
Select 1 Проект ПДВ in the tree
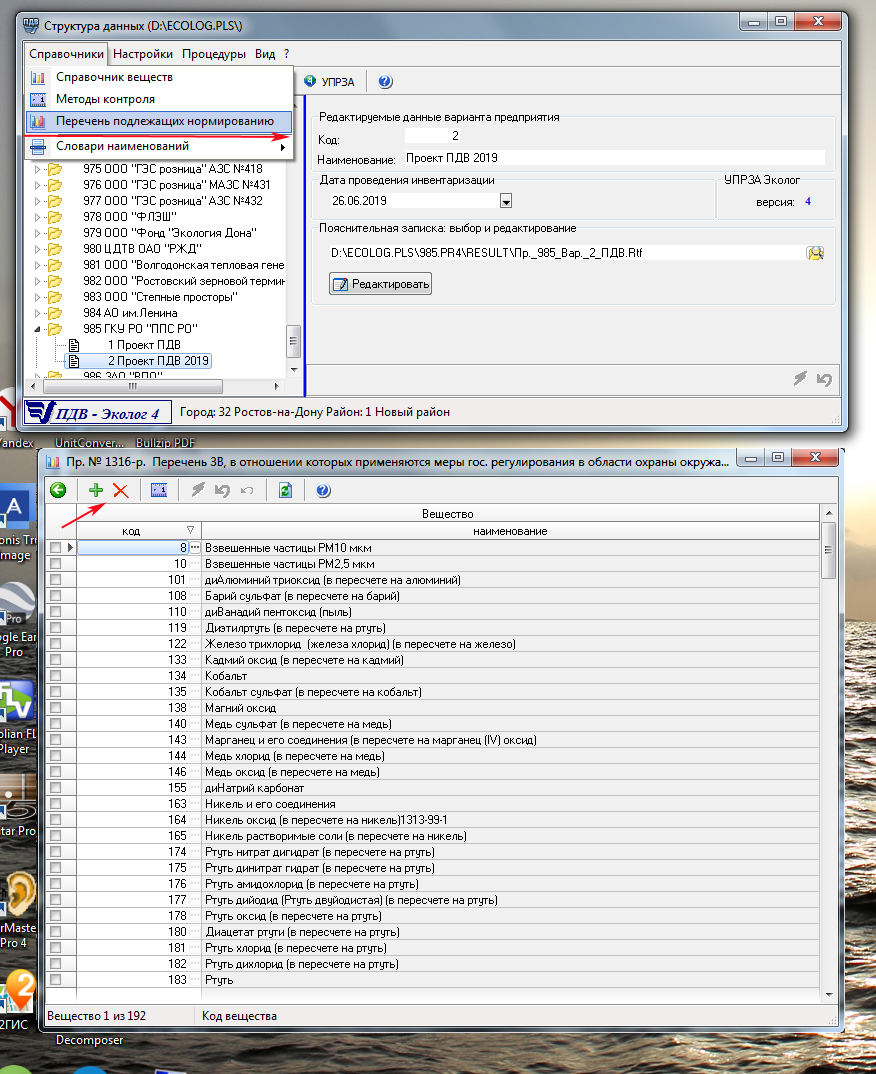pyautogui.click(x=144, y=344)
